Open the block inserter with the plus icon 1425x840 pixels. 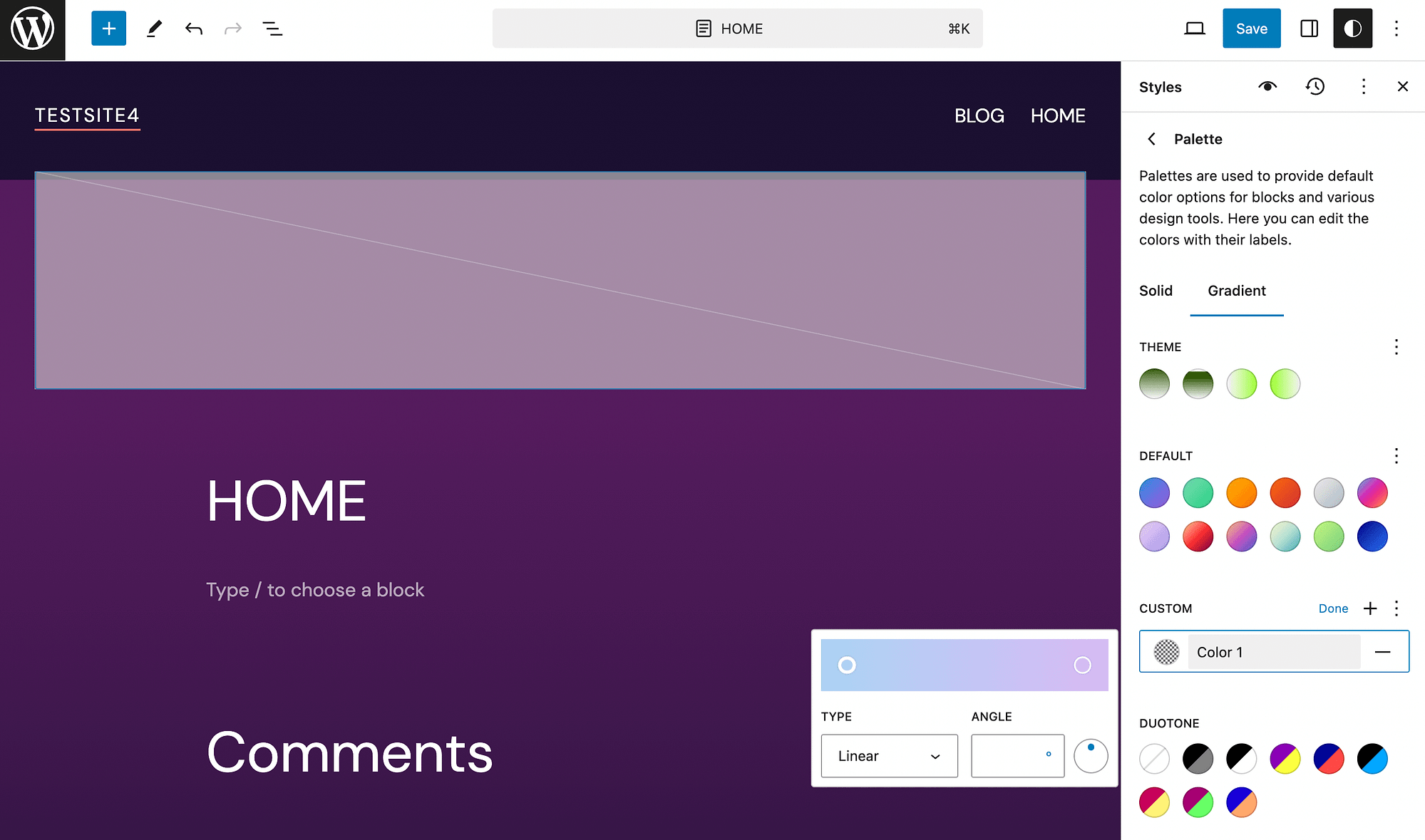point(108,28)
